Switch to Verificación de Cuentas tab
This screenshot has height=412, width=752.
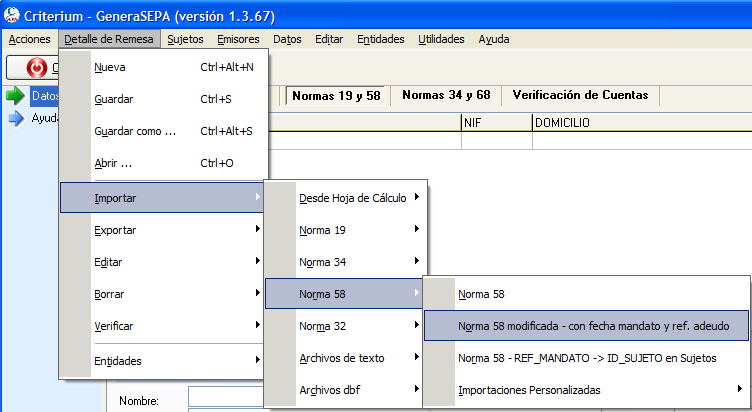pyautogui.click(x=580, y=95)
